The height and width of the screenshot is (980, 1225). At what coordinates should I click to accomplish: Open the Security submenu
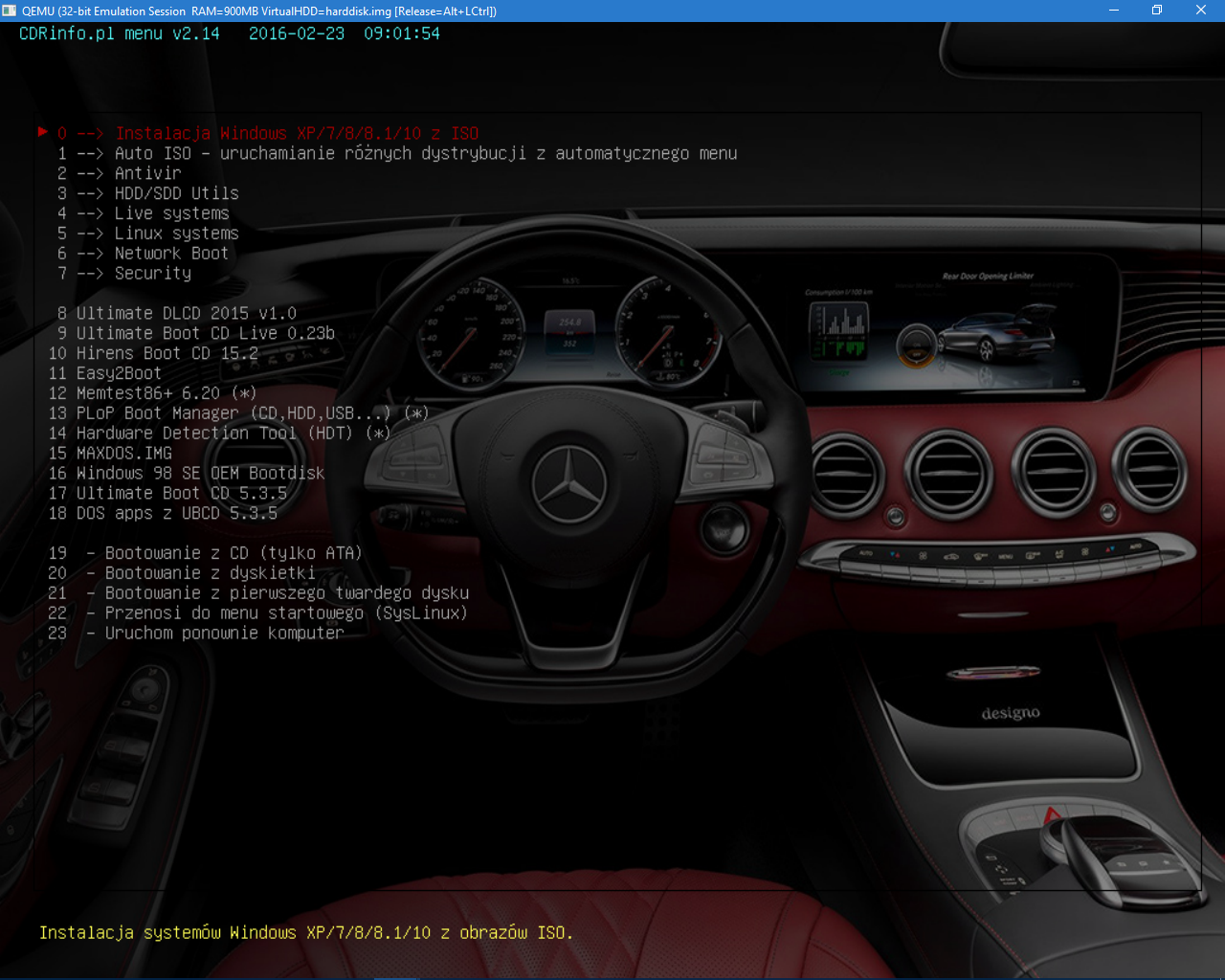click(x=124, y=275)
